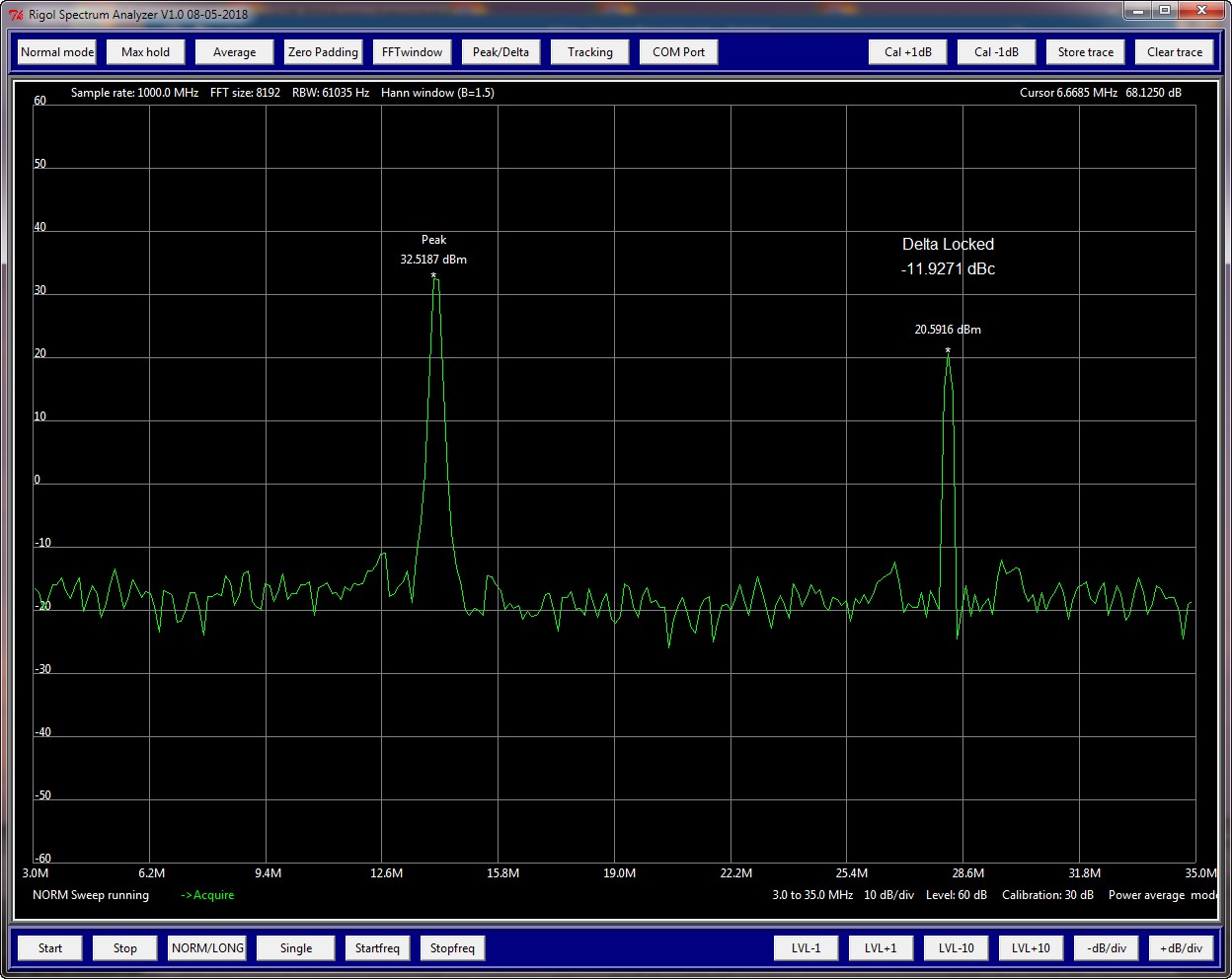The width and height of the screenshot is (1232, 979).
Task: Click the 20.5916 dBm delta marker label
Action: 948,330
